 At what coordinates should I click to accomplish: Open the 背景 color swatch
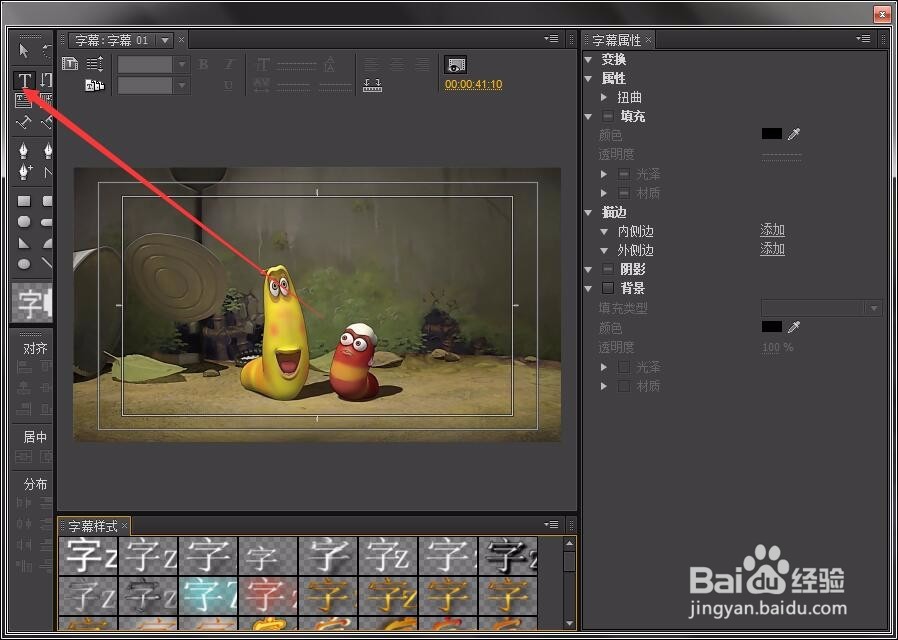tap(772, 327)
